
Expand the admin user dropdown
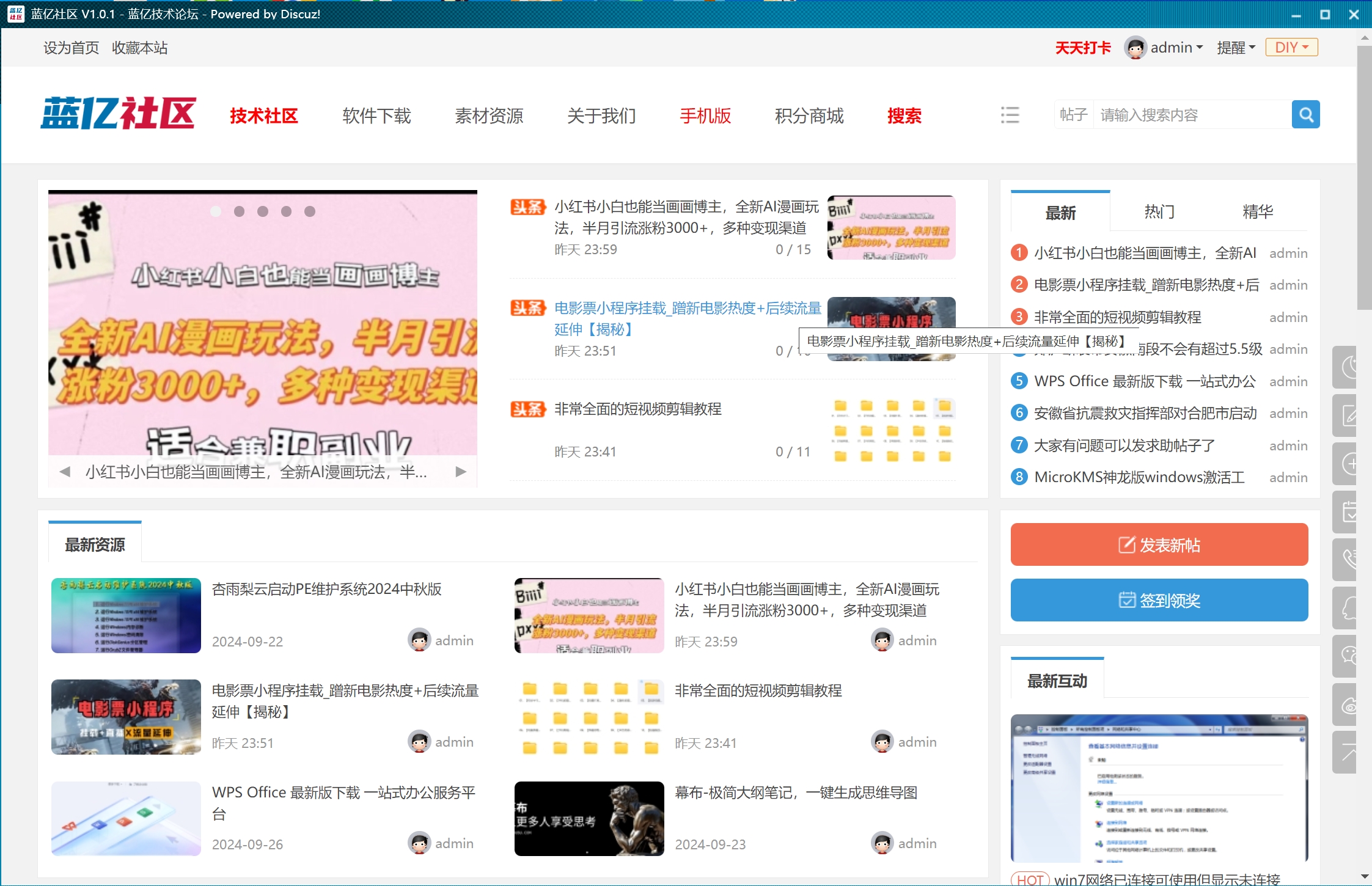1176,48
